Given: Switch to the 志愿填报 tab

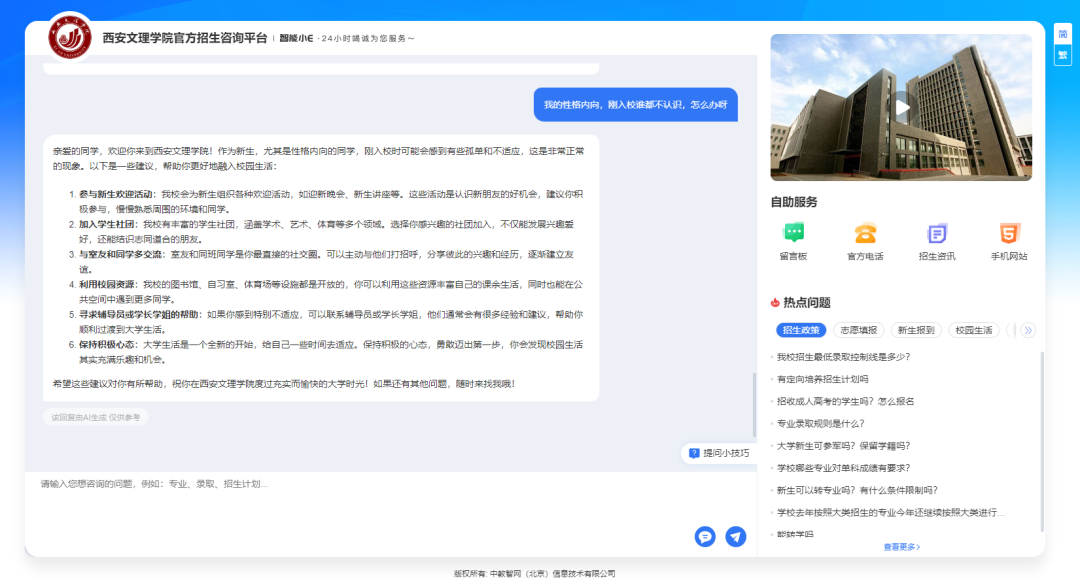Looking at the screenshot, I should [858, 330].
